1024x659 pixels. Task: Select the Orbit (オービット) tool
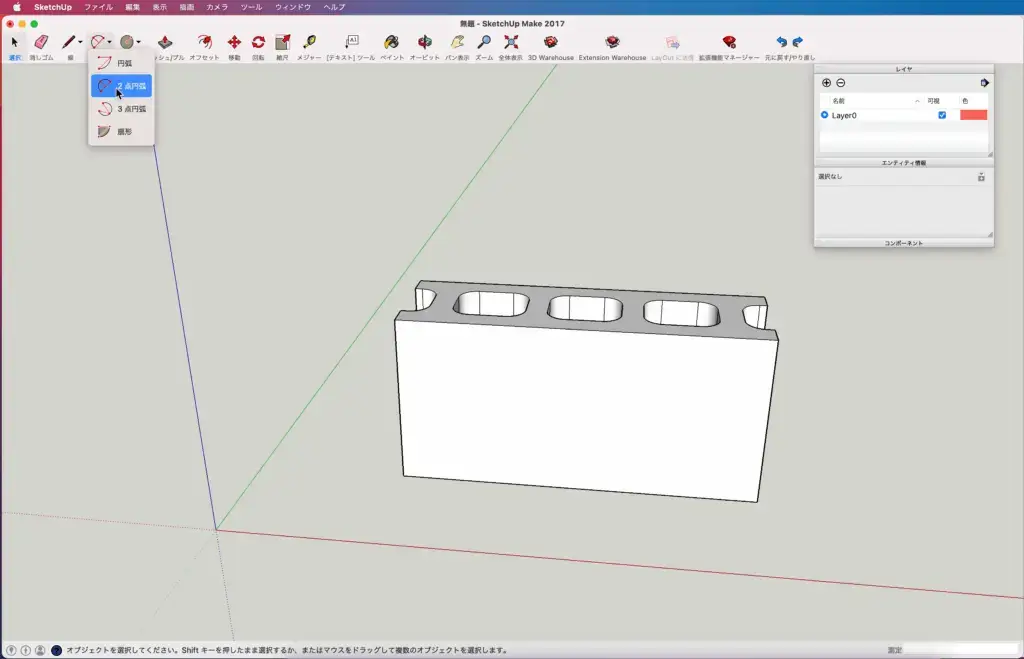[x=424, y=42]
